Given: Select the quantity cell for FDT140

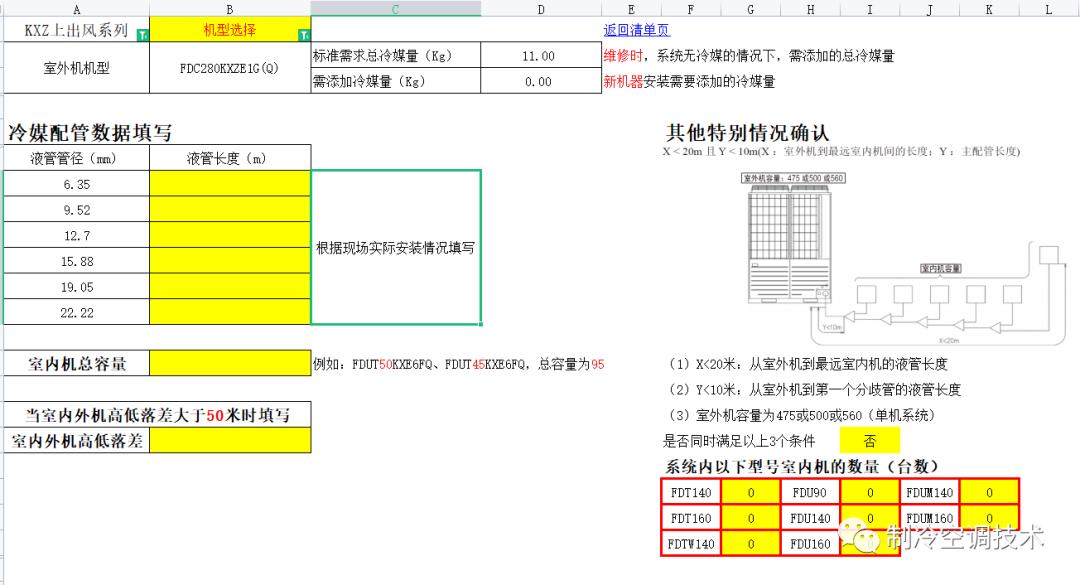Looking at the screenshot, I should click(x=751, y=492).
